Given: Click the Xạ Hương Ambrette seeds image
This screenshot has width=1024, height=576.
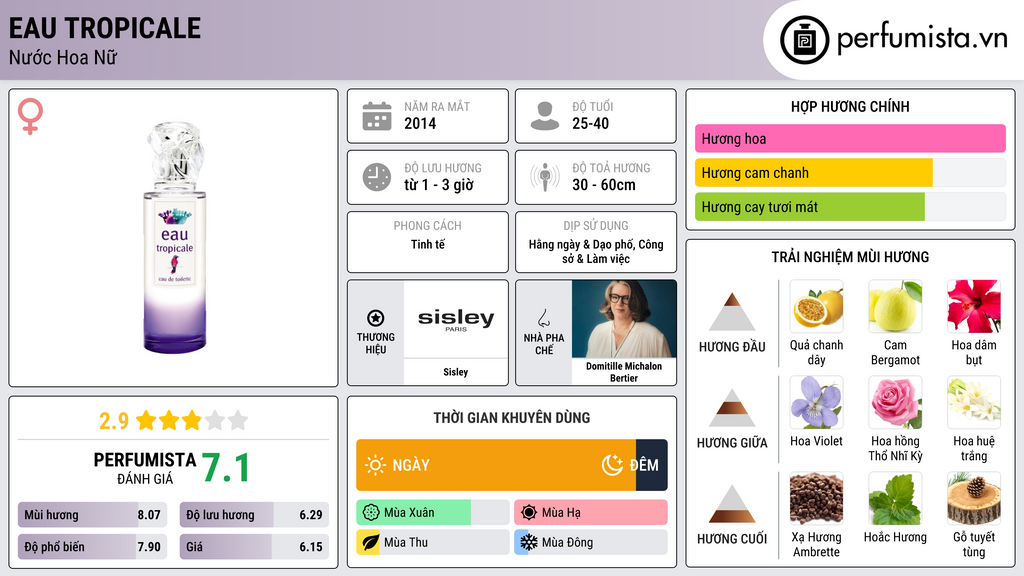Looking at the screenshot, I should (816, 498).
